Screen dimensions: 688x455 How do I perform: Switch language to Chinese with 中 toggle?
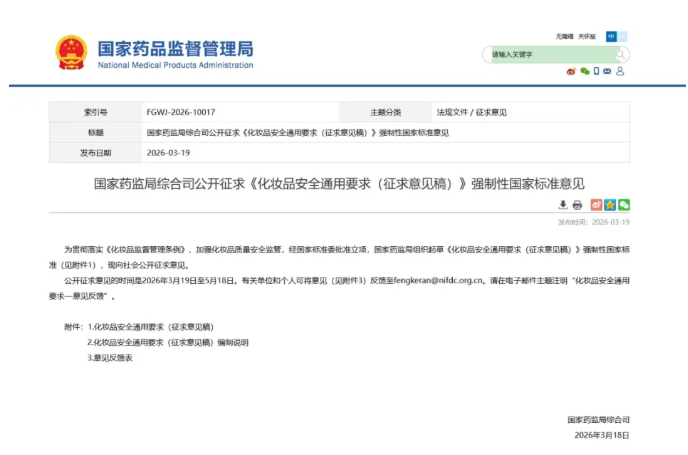click(610, 36)
